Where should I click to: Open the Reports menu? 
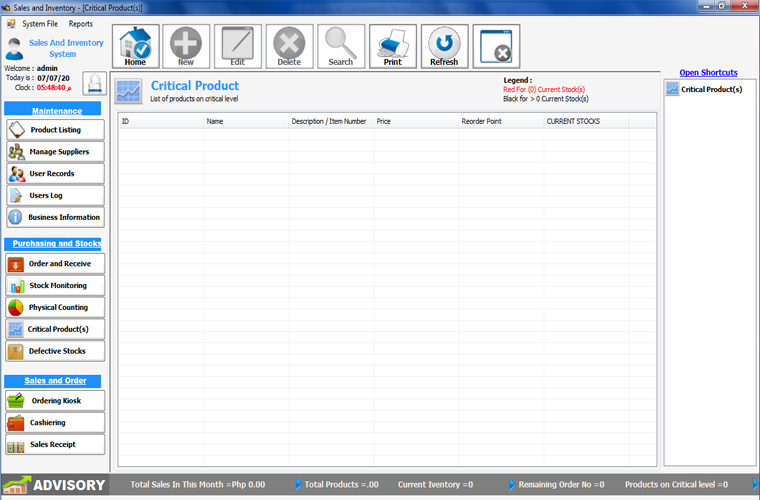(80, 24)
